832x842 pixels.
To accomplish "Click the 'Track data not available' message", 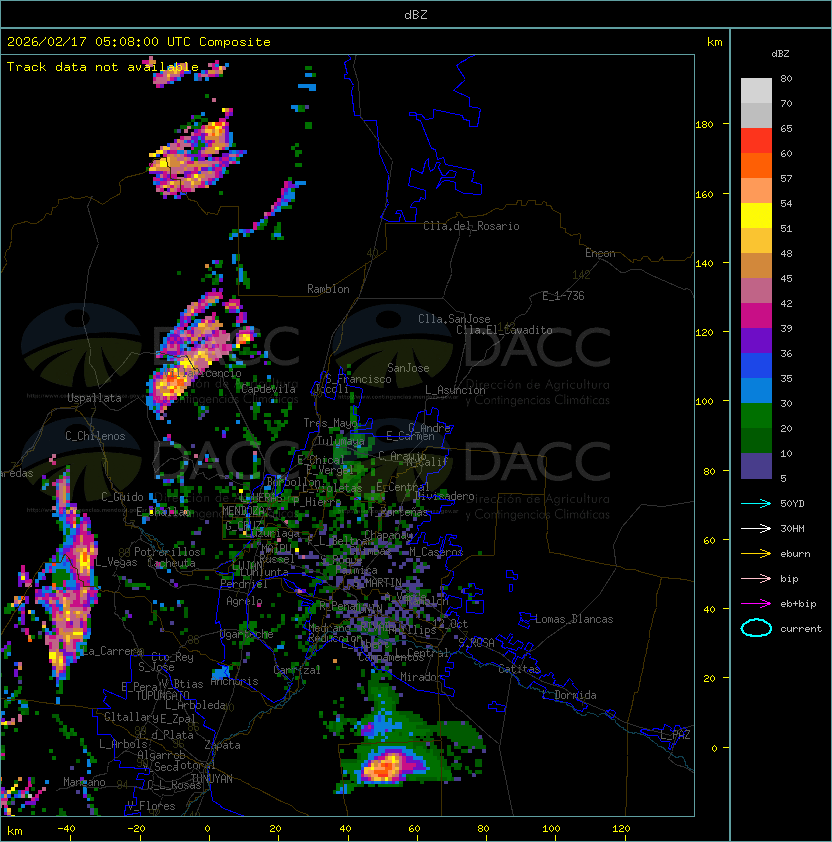I will 103,67.
